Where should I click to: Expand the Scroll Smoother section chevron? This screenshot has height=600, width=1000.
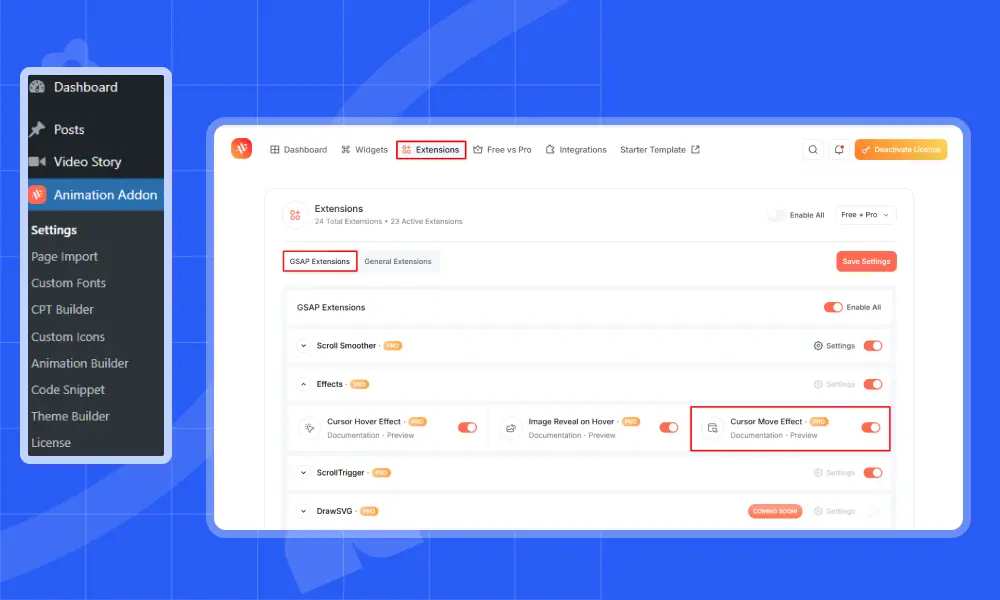pos(303,346)
